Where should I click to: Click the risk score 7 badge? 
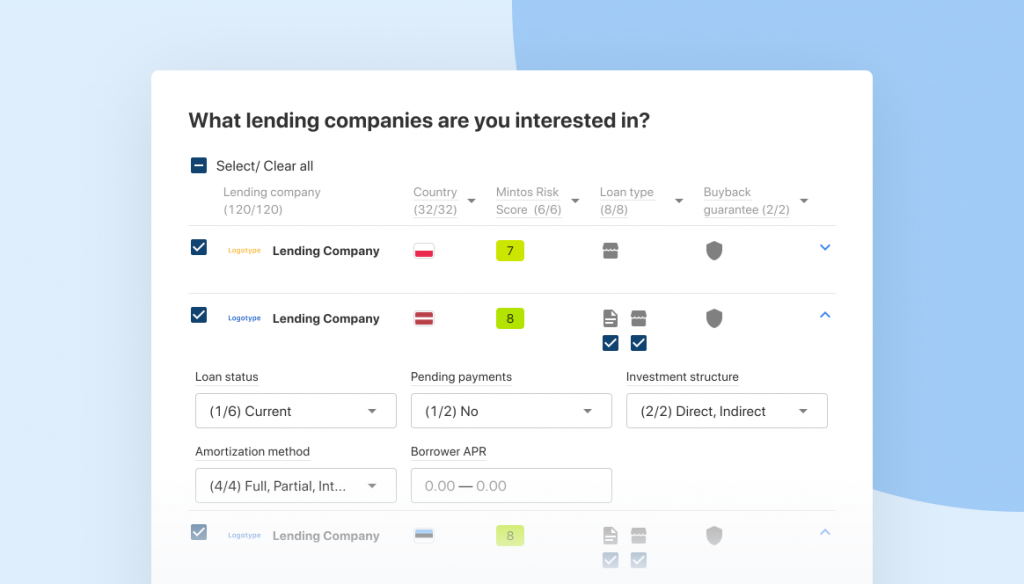(x=510, y=251)
